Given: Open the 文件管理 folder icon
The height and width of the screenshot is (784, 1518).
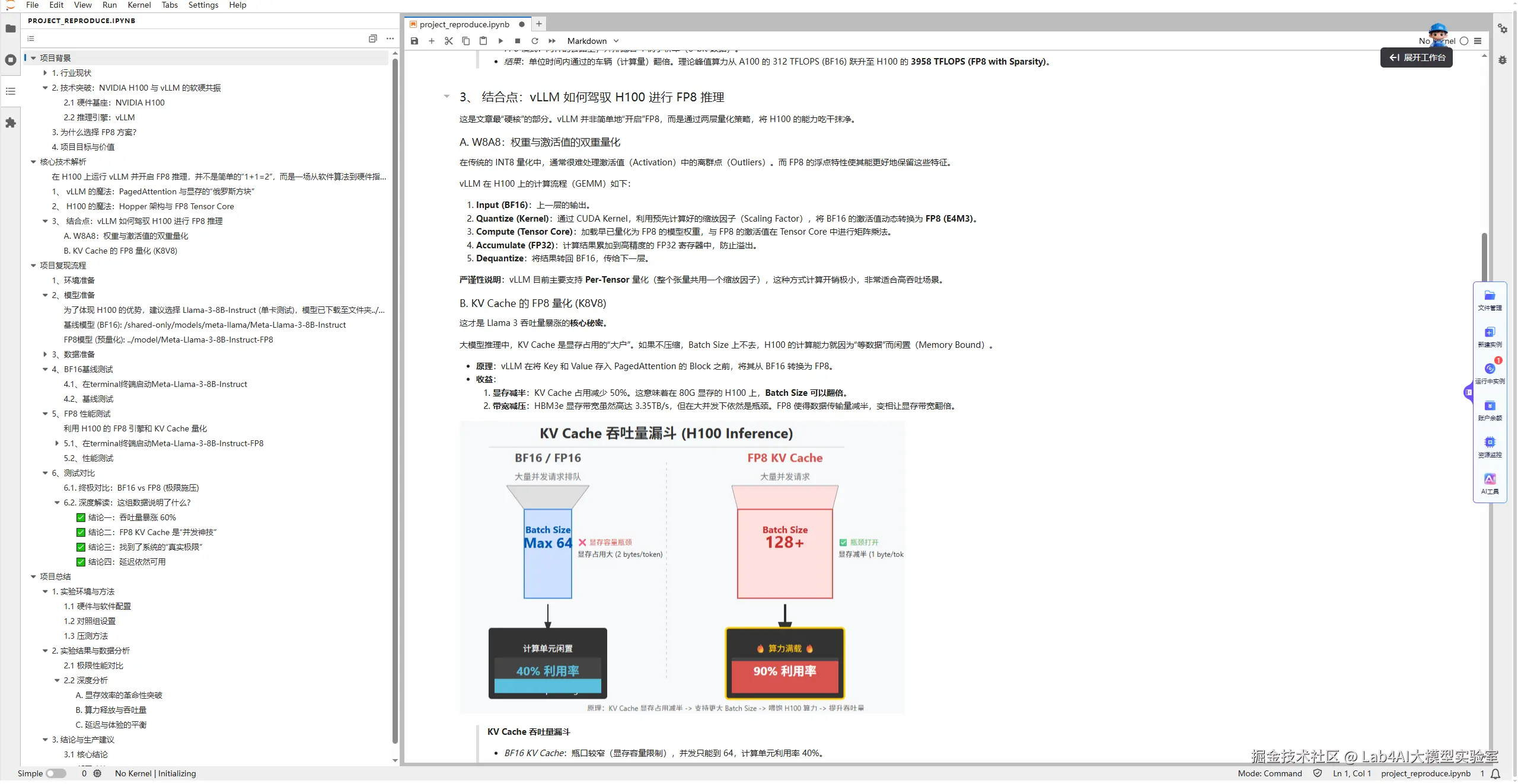Looking at the screenshot, I should click(1490, 296).
